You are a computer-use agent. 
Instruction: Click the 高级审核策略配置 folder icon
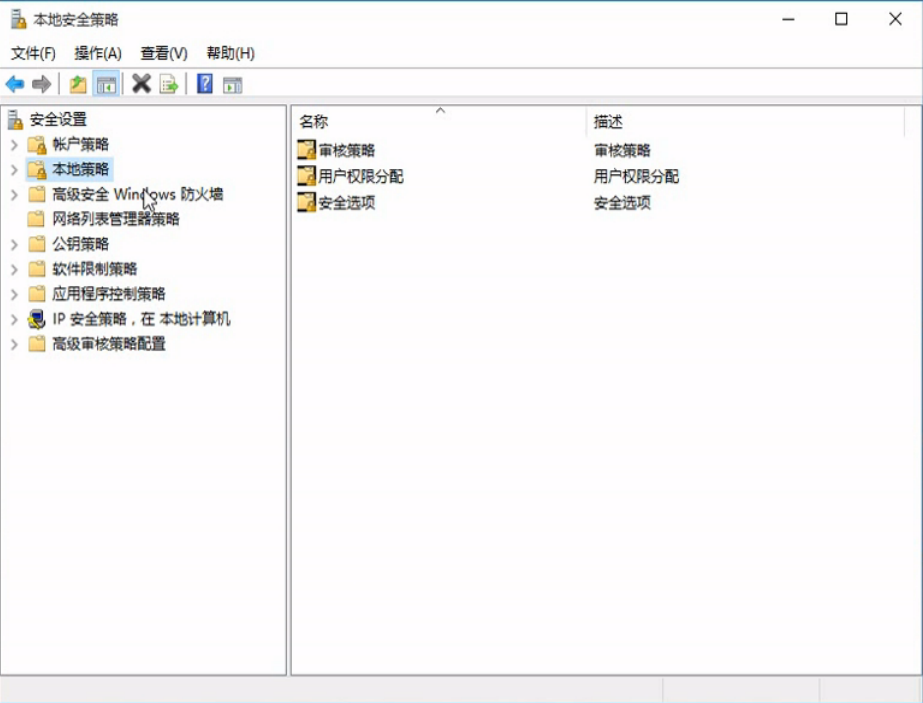point(36,344)
